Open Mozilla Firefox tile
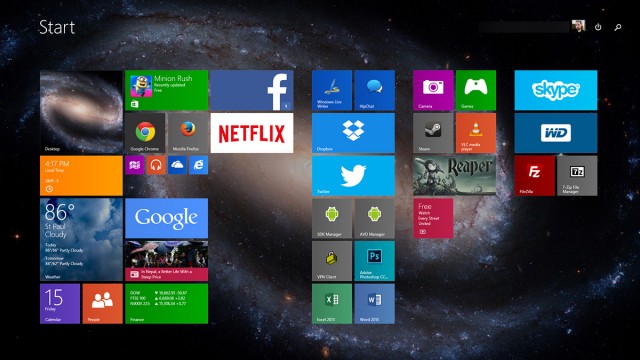This screenshot has height=360, width=640. pyautogui.click(x=188, y=133)
